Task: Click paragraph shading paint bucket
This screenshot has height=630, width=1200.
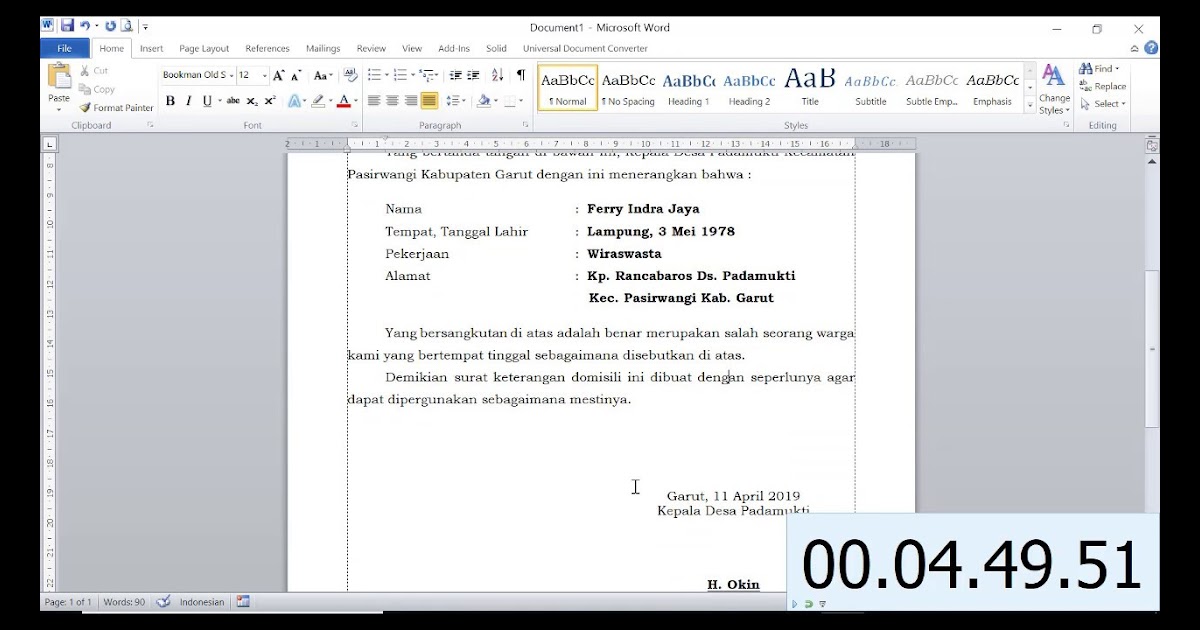Action: [484, 101]
